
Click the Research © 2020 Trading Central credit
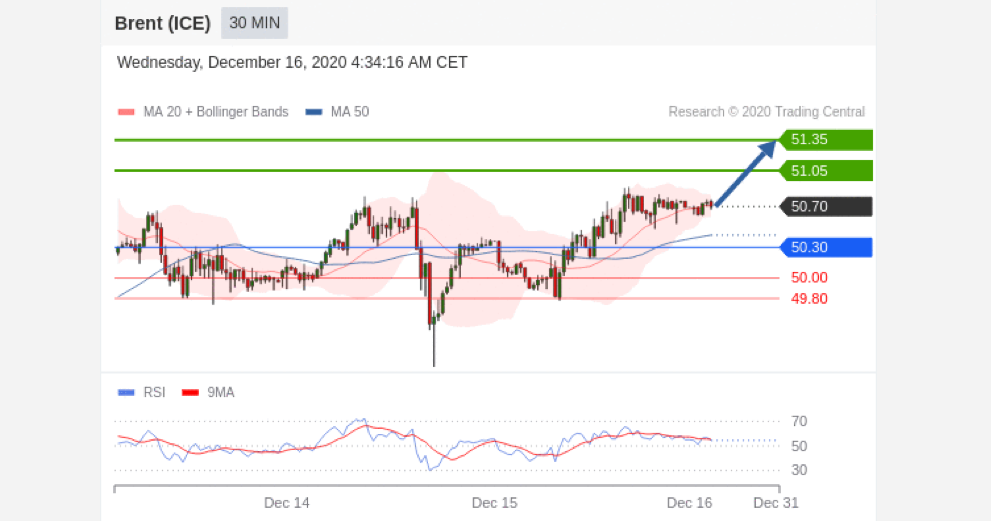coord(766,112)
